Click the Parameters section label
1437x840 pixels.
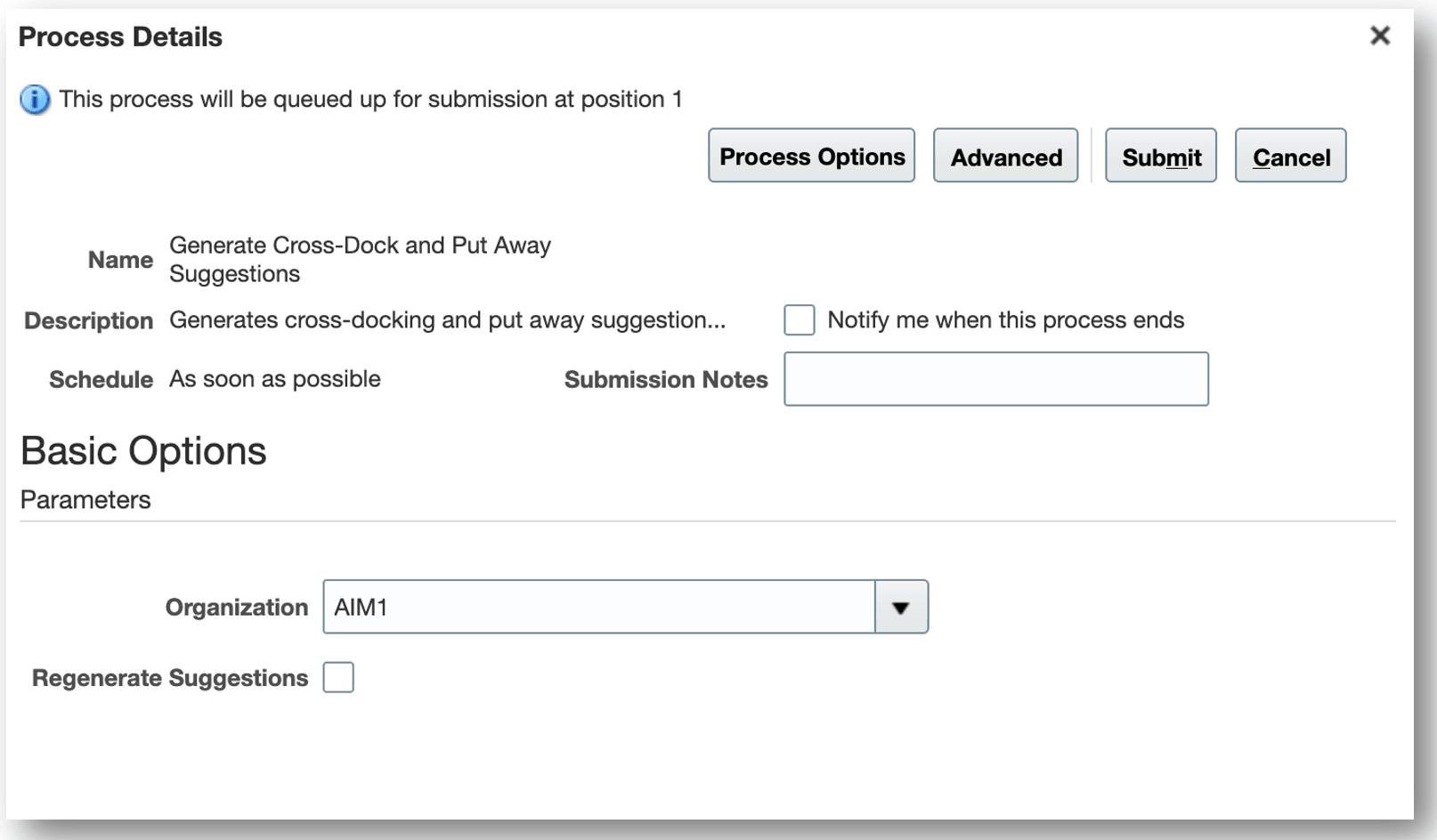tap(85, 500)
